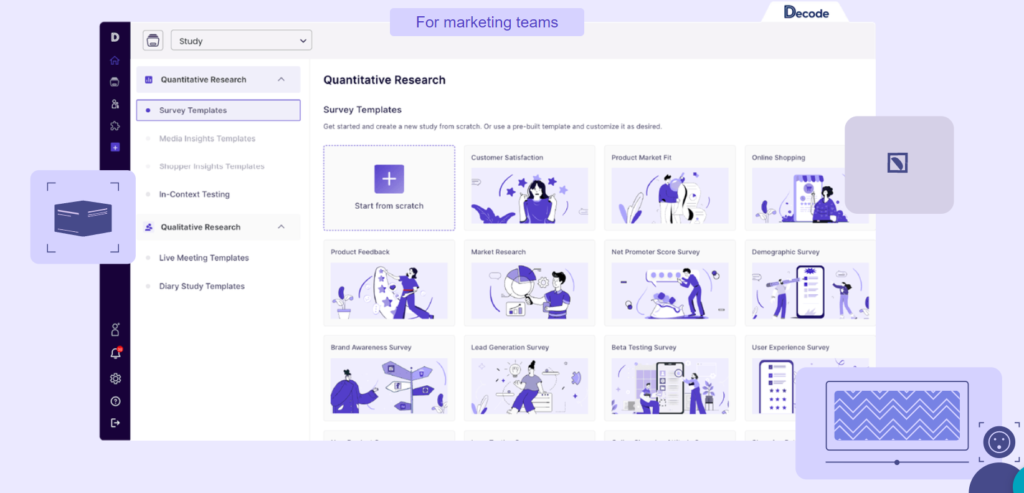Screen dimensions: 1024x493
Task: Open the settings gear icon in sidebar
Action: point(116,379)
